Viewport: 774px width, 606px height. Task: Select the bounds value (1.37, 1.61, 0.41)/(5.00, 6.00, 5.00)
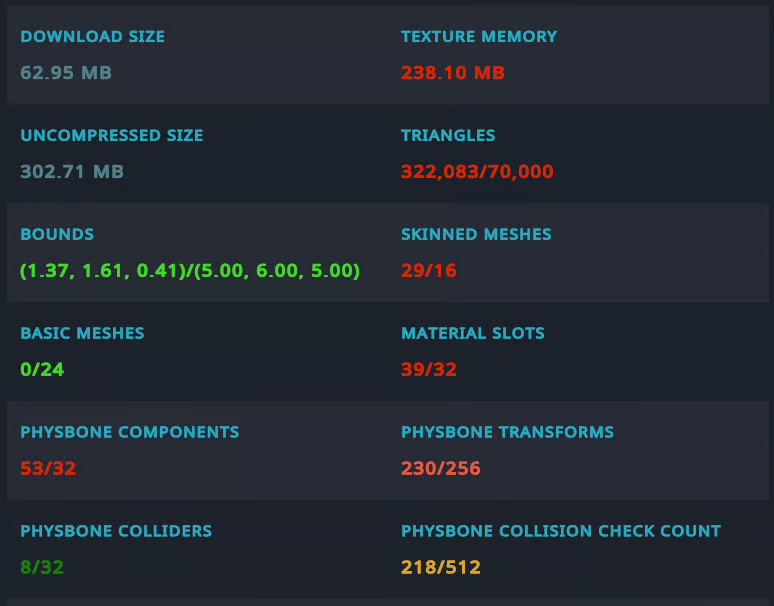(190, 270)
